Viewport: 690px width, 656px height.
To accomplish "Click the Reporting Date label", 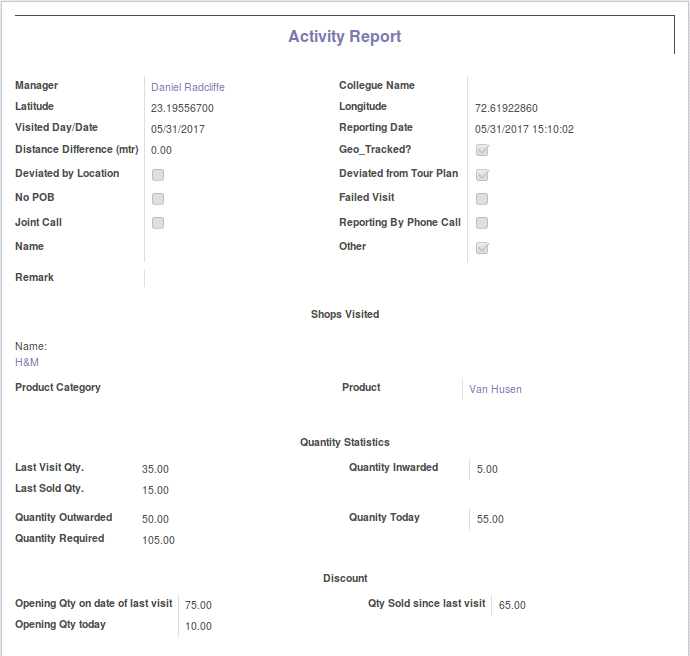I will [x=376, y=128].
